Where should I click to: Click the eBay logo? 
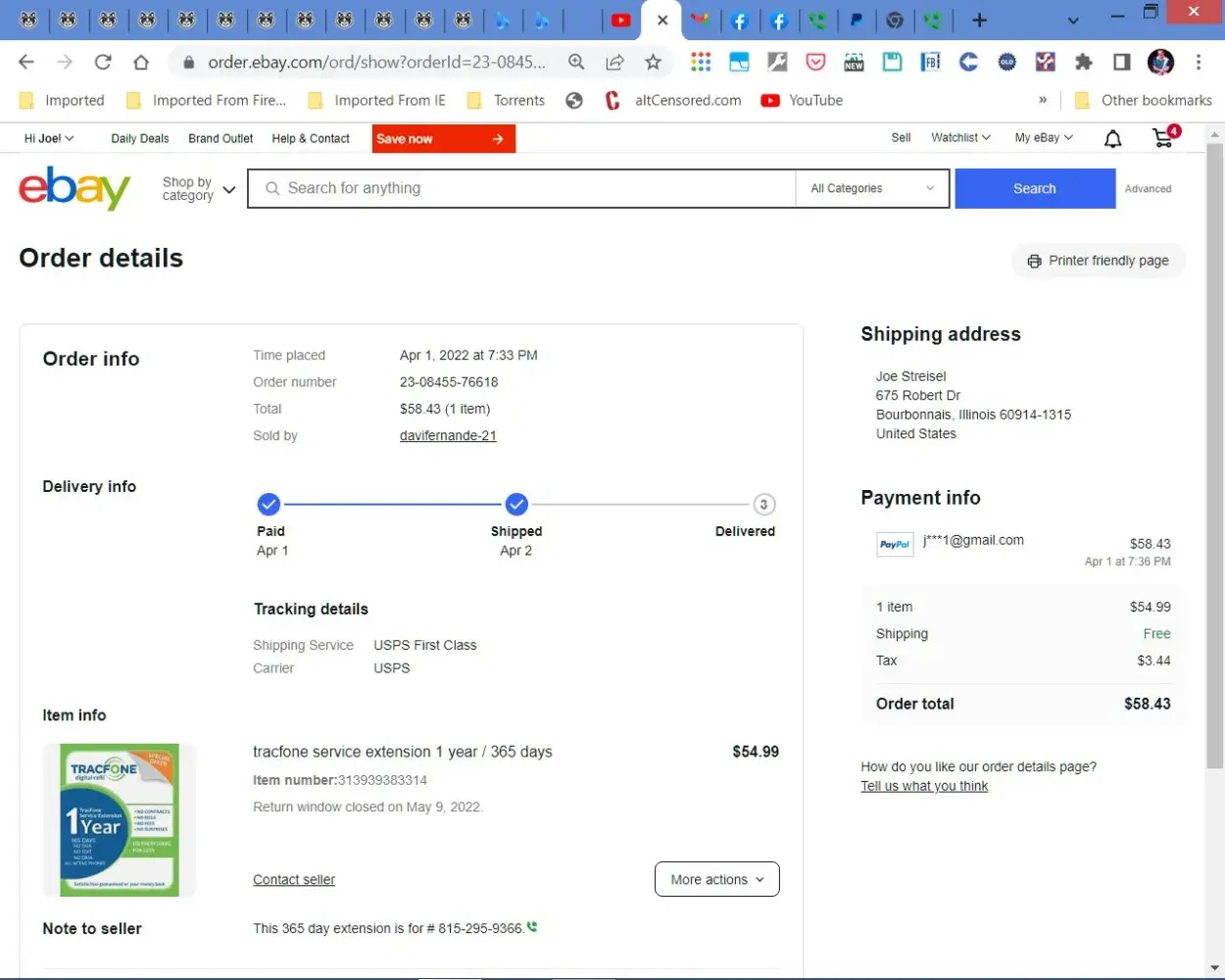[x=74, y=188]
